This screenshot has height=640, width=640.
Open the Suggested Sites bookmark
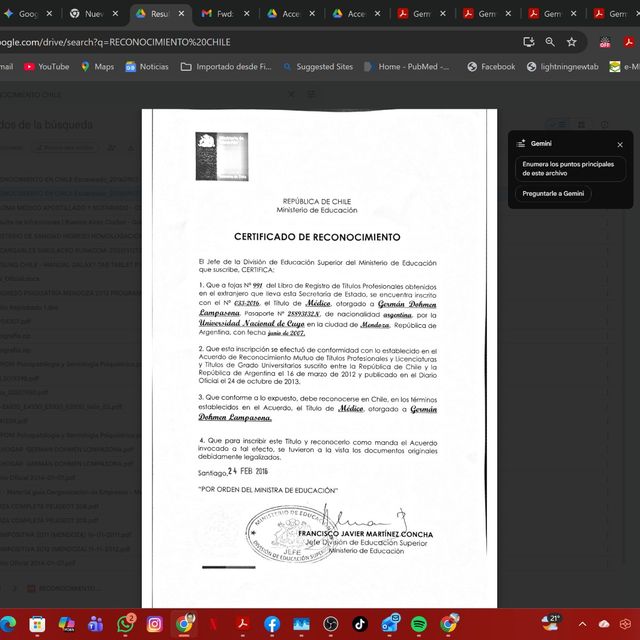click(318, 67)
